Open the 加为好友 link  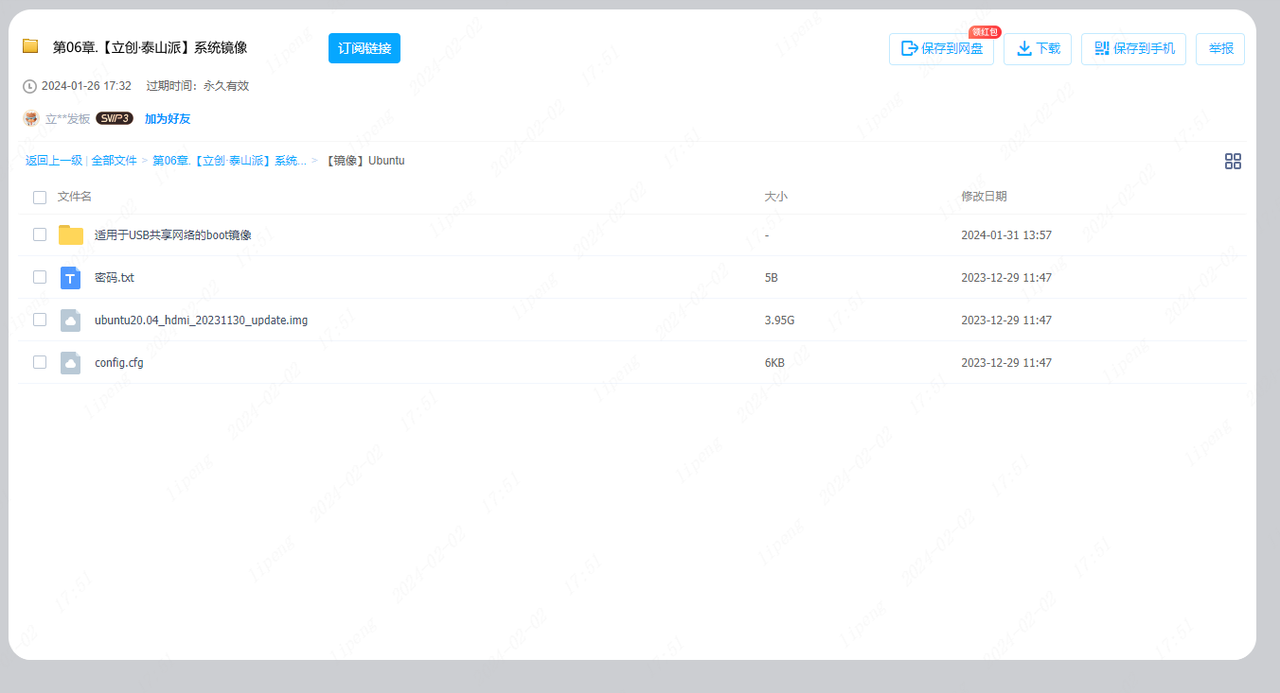coord(167,117)
